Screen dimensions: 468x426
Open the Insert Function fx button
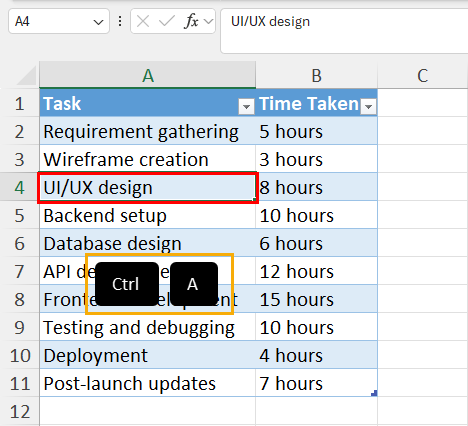coord(191,22)
